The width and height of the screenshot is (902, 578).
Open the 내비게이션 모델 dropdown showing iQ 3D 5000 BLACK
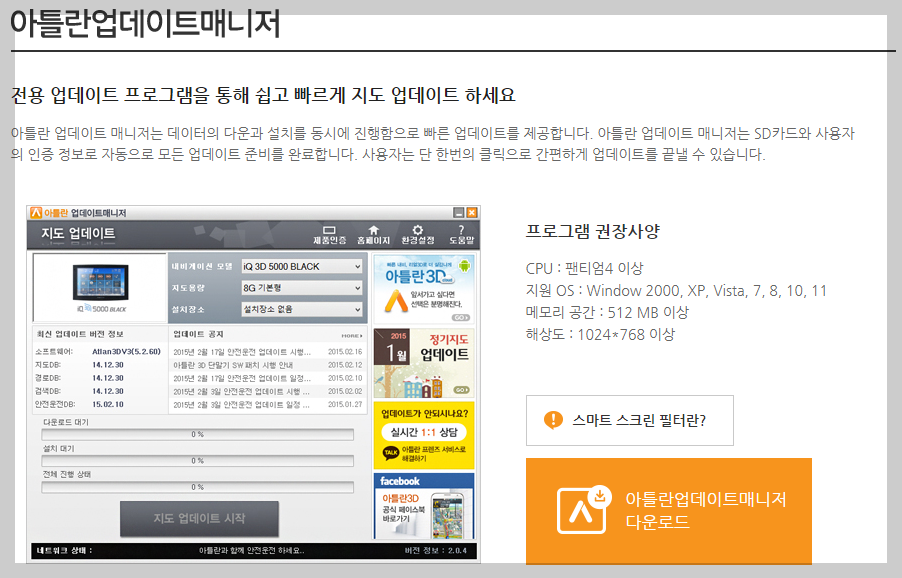coord(300,267)
